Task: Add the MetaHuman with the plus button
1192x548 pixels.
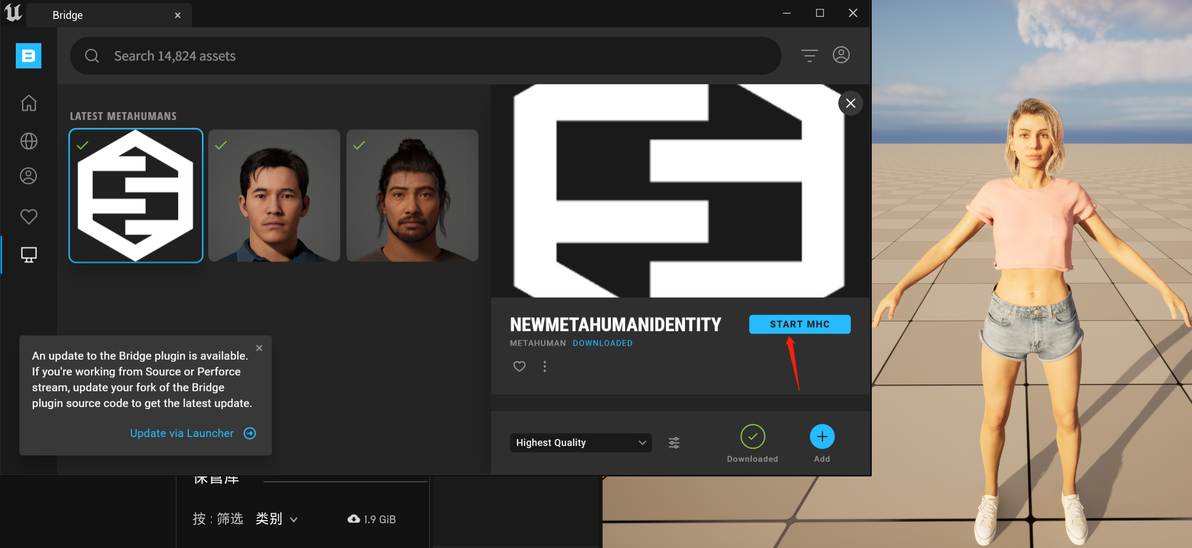Action: (822, 436)
